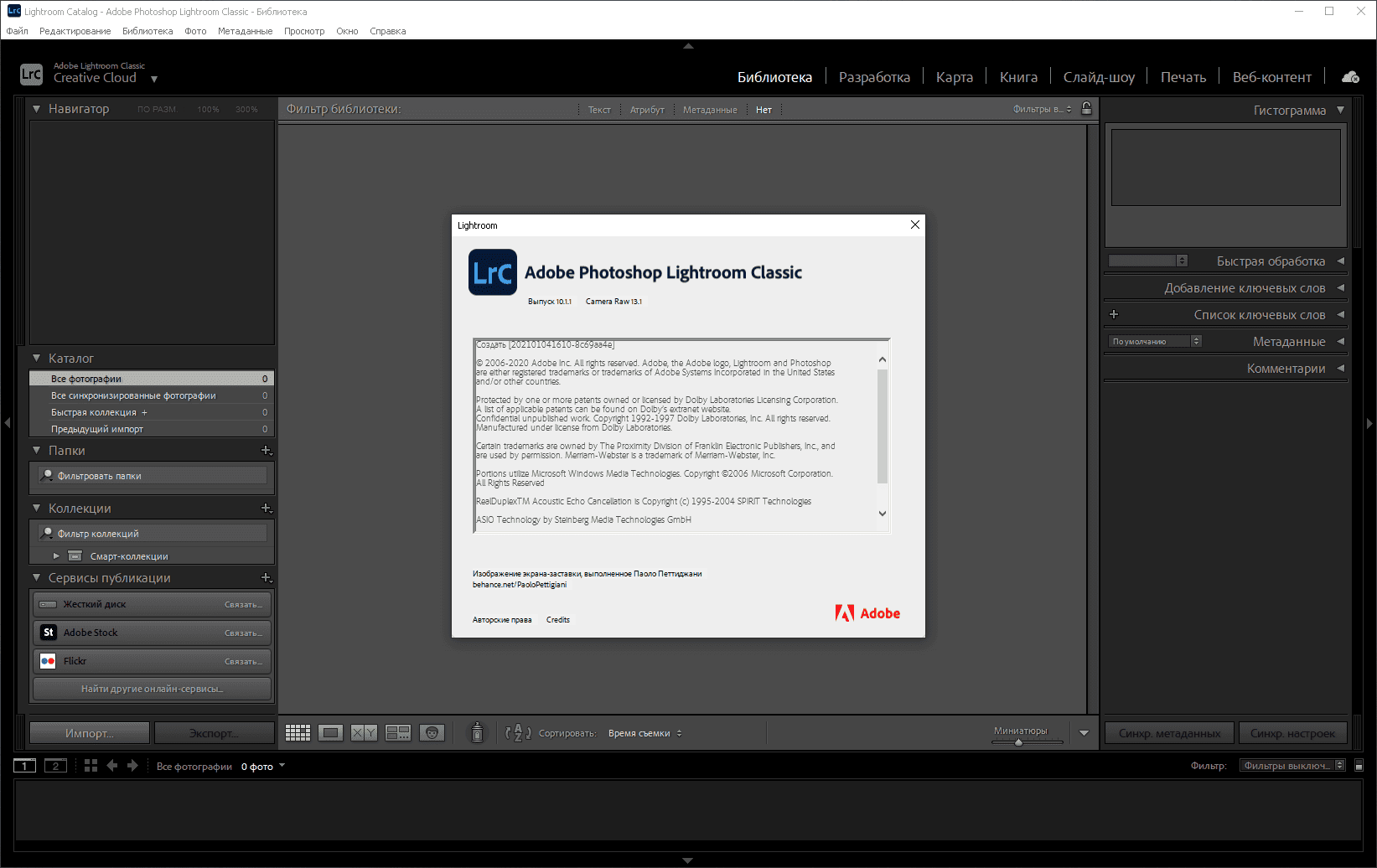
Task: Click the hard drive publish icon
Action: tap(48, 604)
